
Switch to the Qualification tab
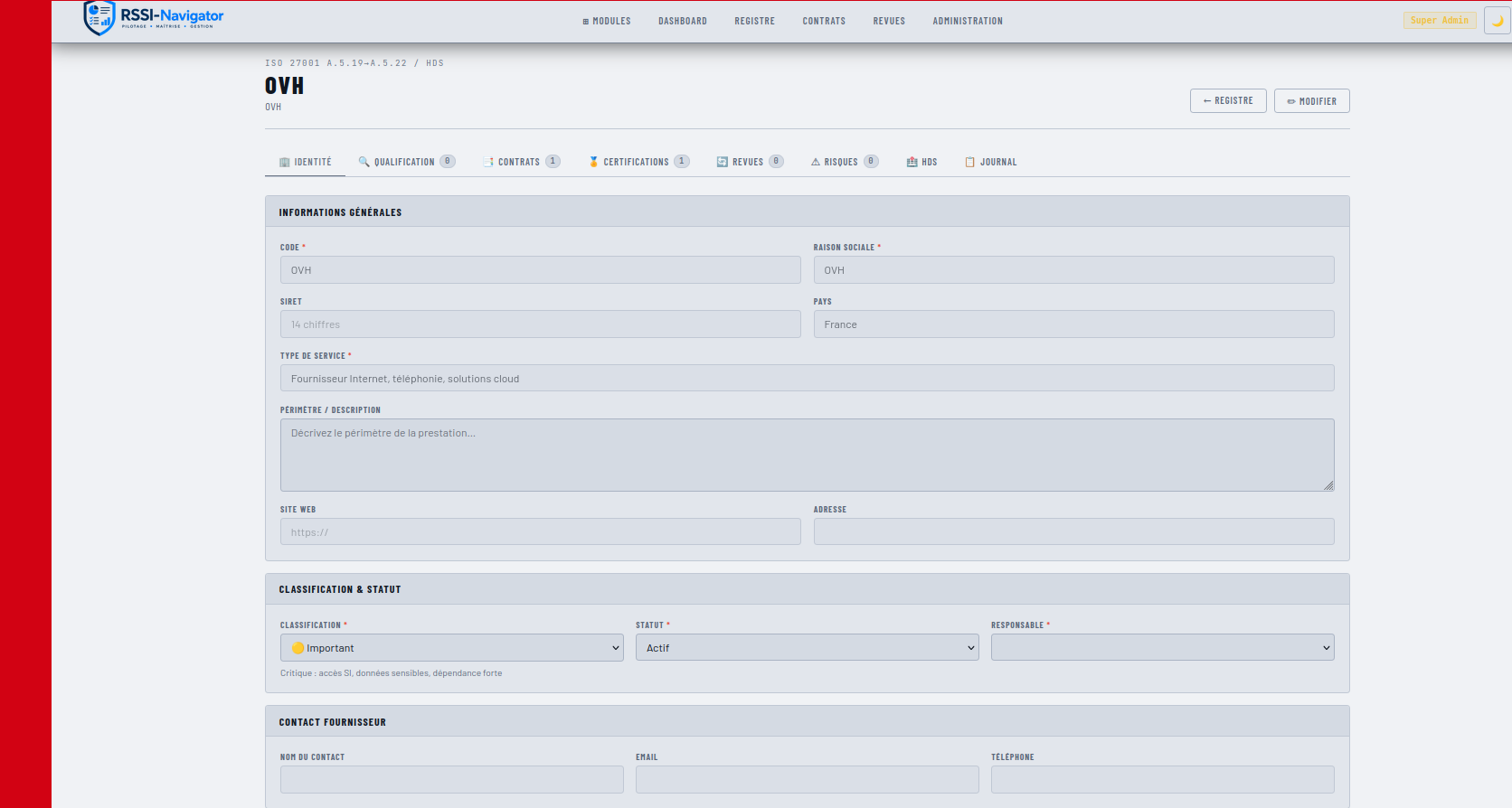click(407, 162)
